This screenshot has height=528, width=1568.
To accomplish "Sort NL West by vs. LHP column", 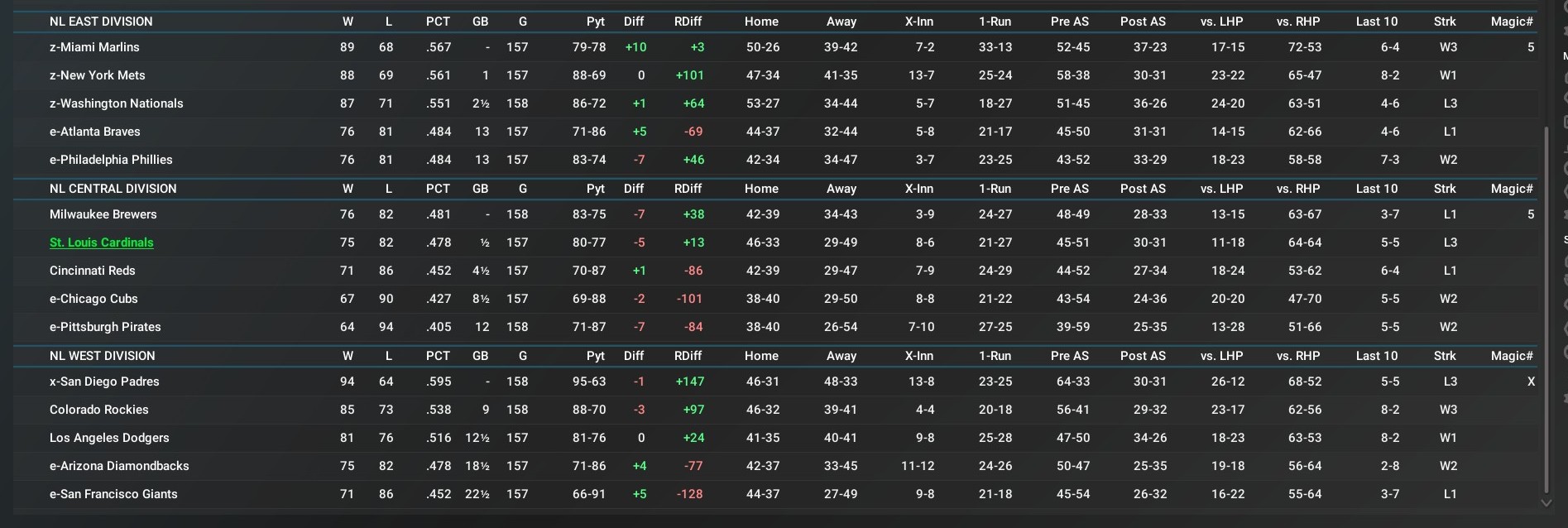I will [1221, 356].
